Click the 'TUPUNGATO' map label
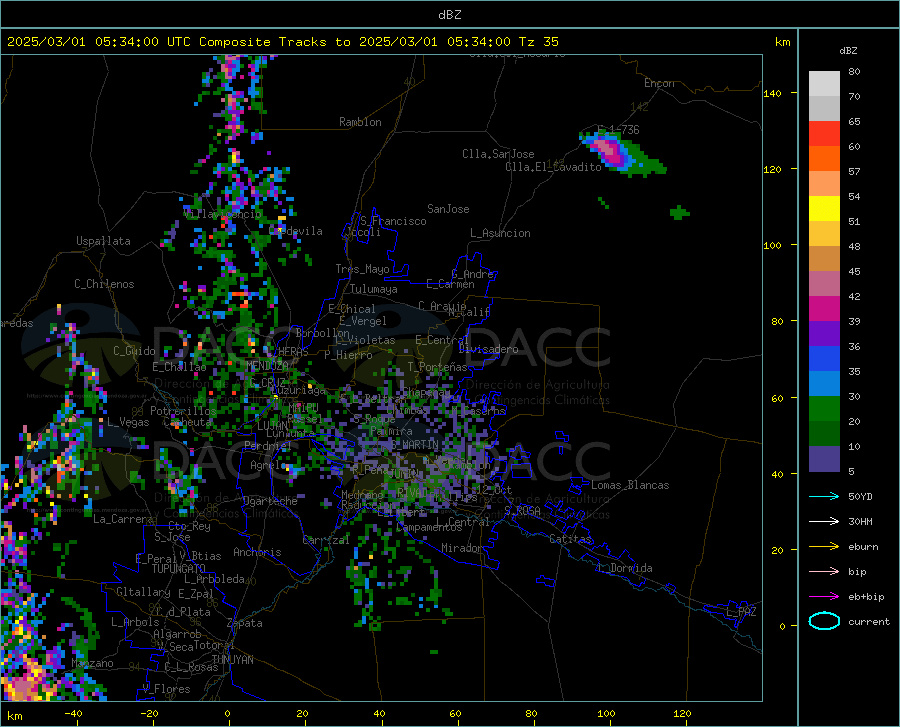 (179, 569)
